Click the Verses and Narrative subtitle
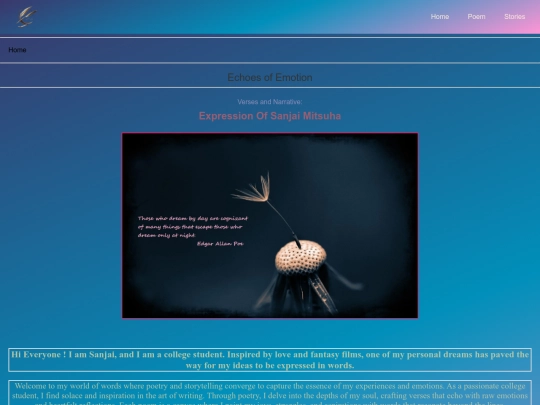 [x=270, y=102]
